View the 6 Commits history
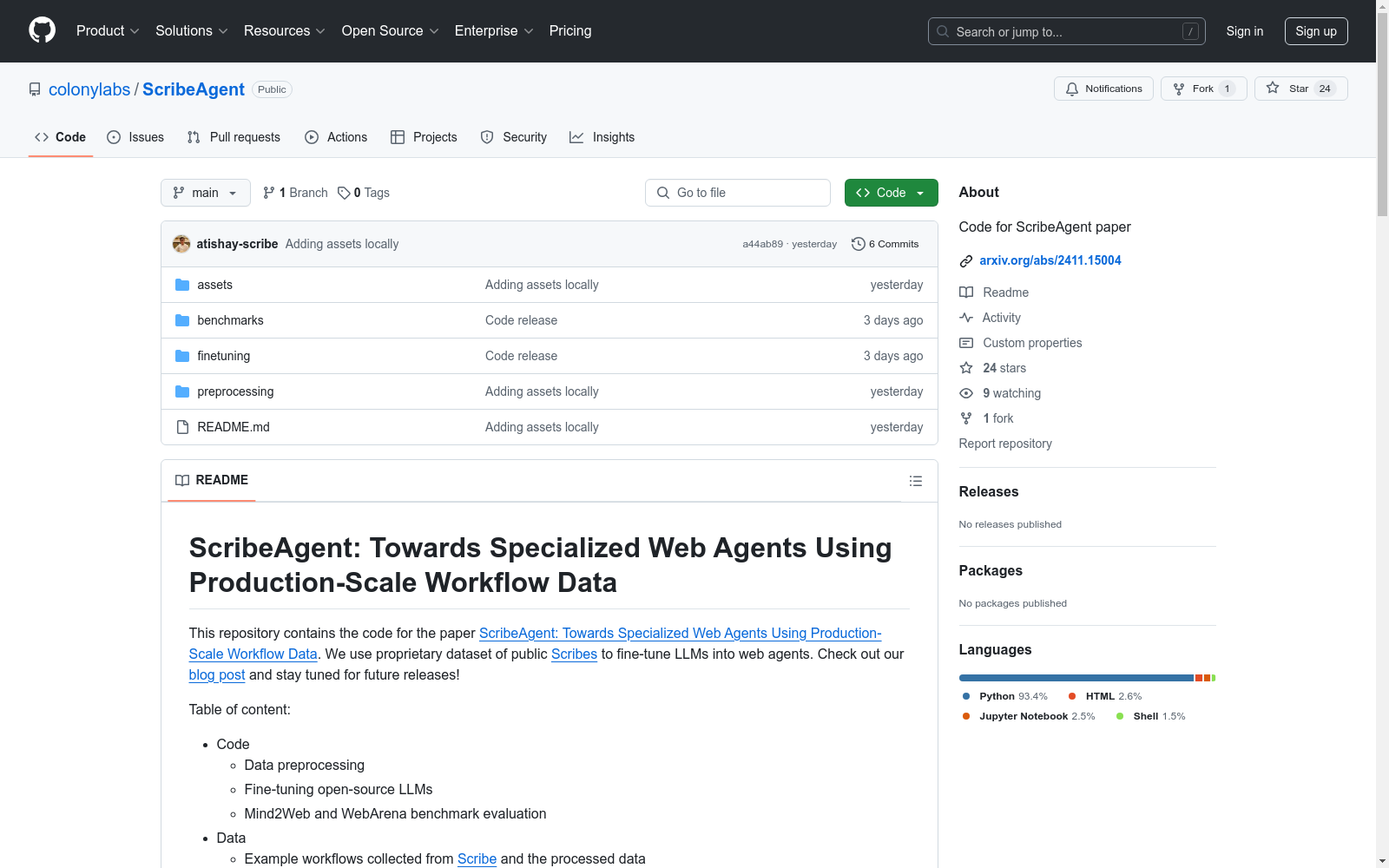The image size is (1389, 868). [885, 244]
